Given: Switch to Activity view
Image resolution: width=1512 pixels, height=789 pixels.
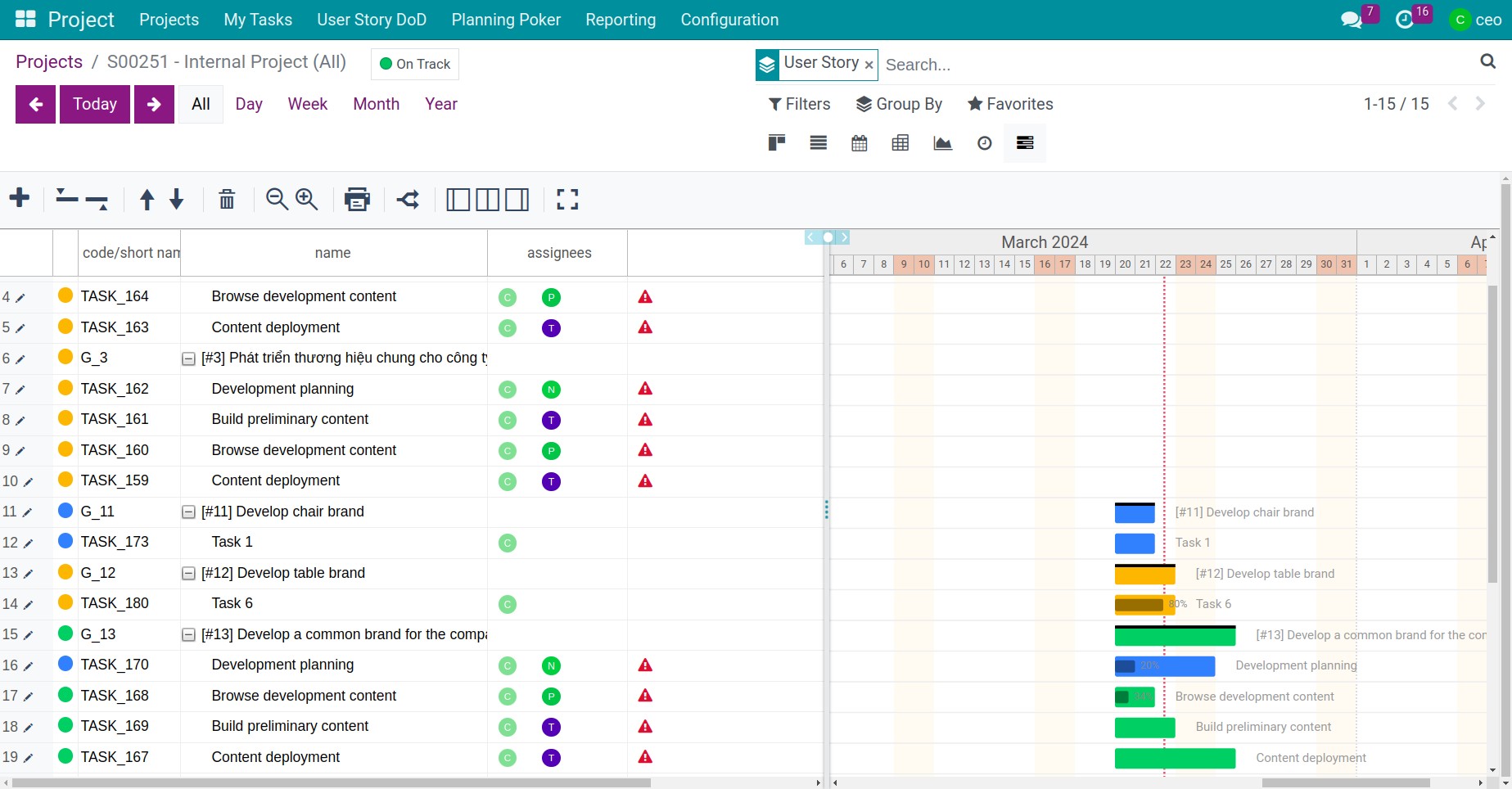Looking at the screenshot, I should pos(985,143).
